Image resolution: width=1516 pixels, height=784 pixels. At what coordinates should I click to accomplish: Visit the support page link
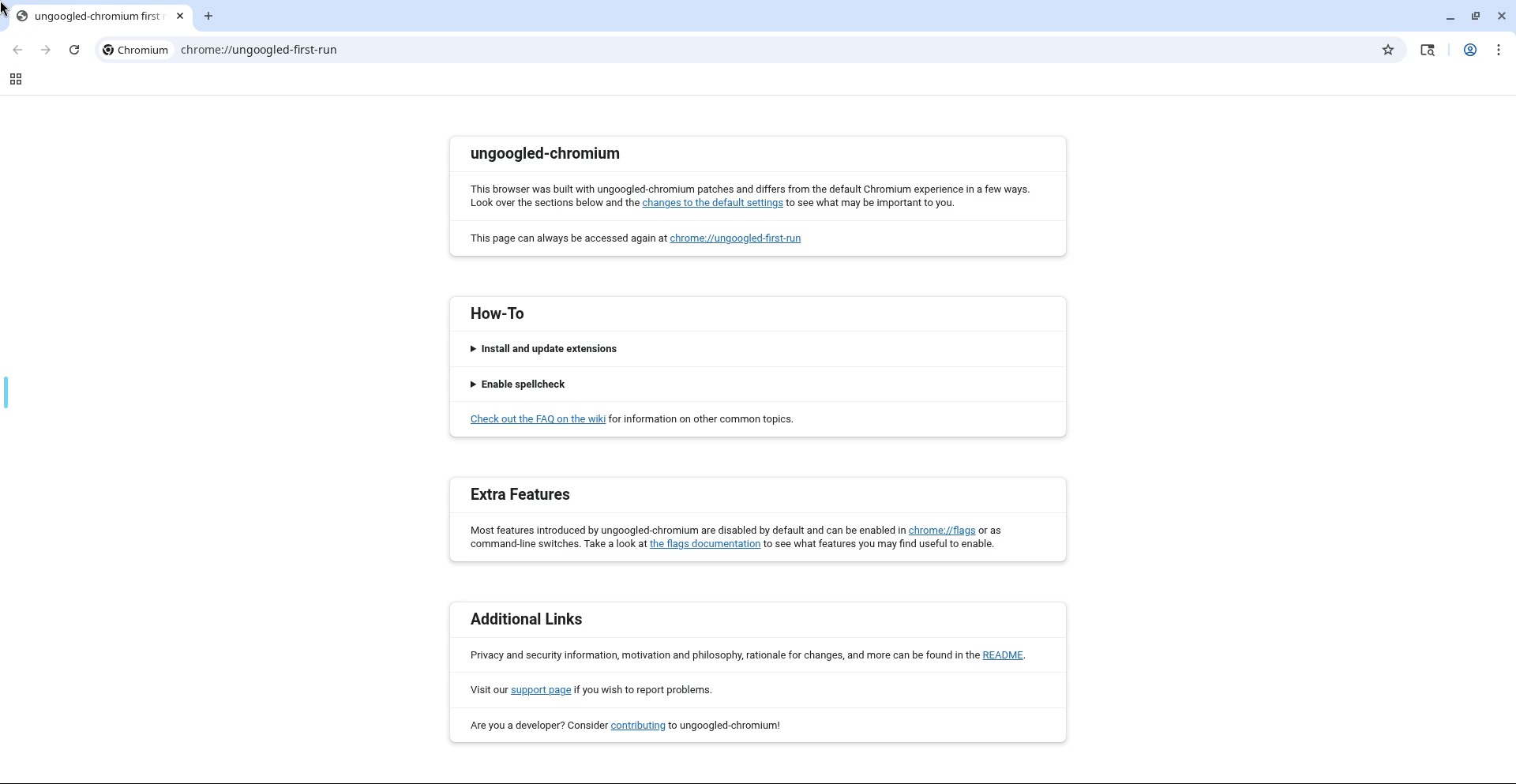540,690
